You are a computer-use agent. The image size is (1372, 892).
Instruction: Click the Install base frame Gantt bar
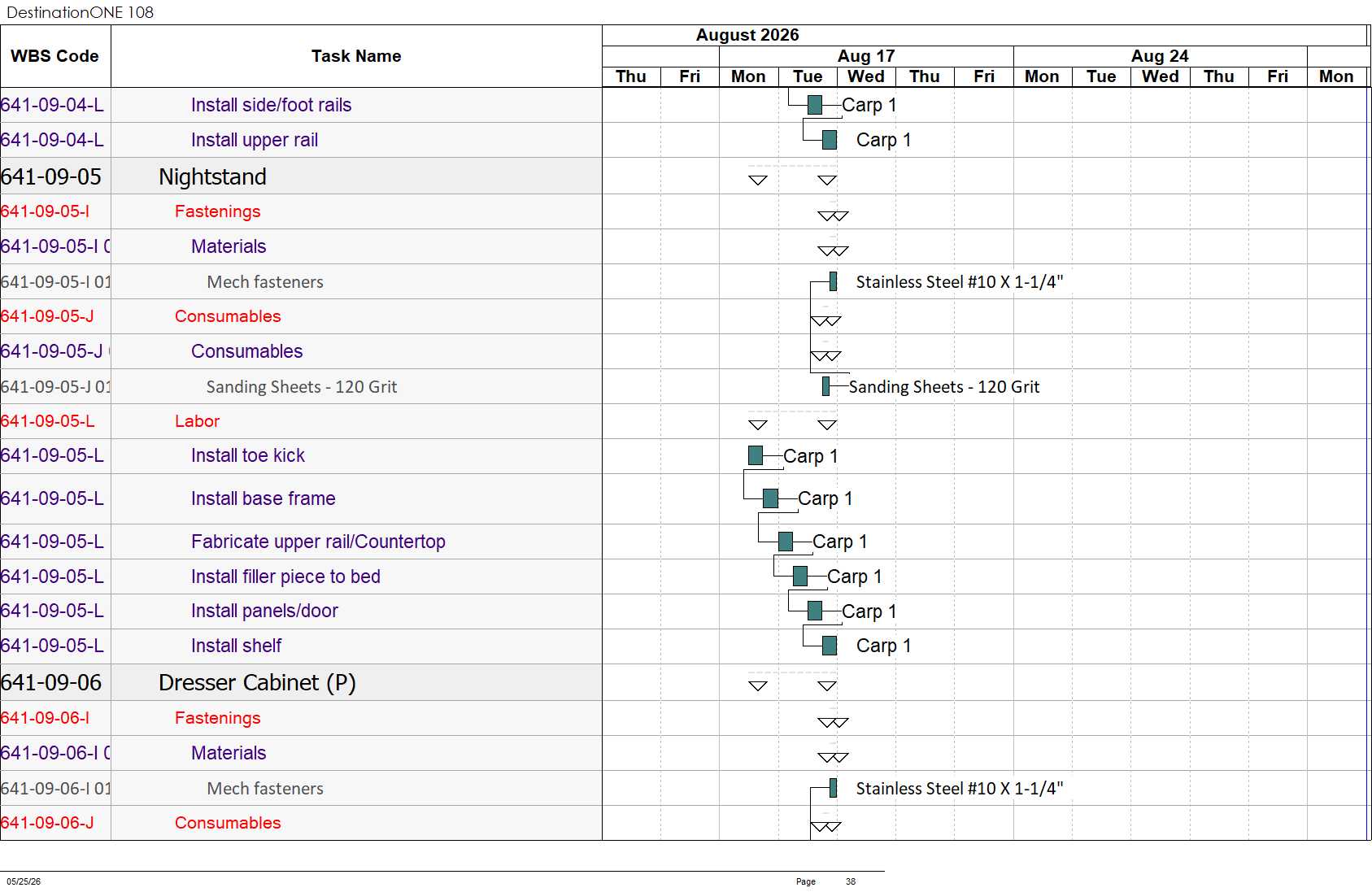pos(770,498)
